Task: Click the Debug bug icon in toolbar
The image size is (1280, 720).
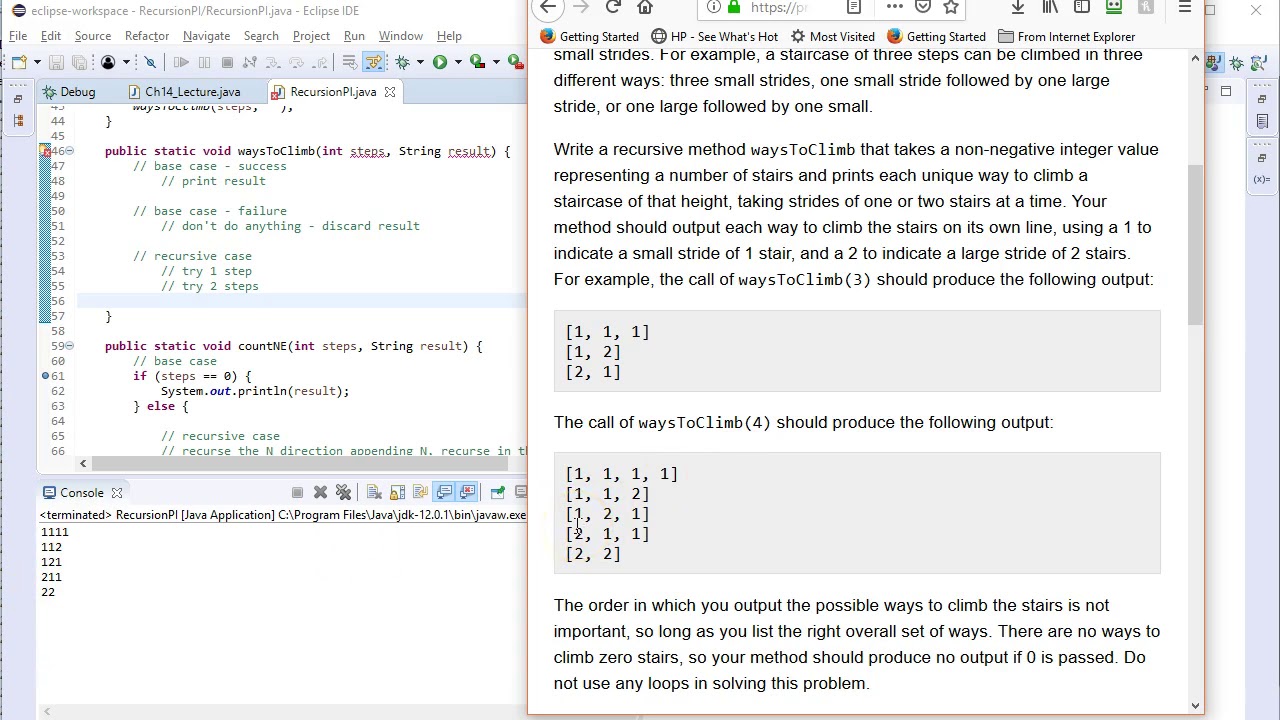Action: 402,62
